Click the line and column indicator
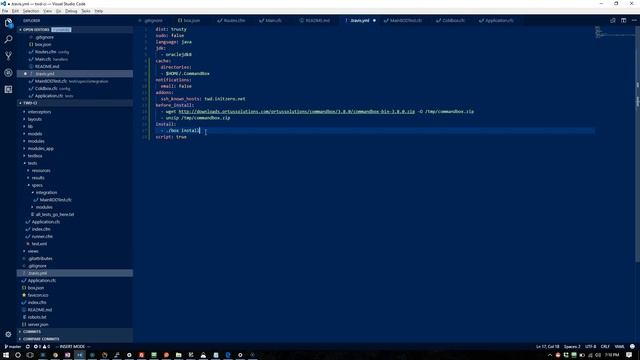The width and height of the screenshot is (640, 360). [x=547, y=347]
